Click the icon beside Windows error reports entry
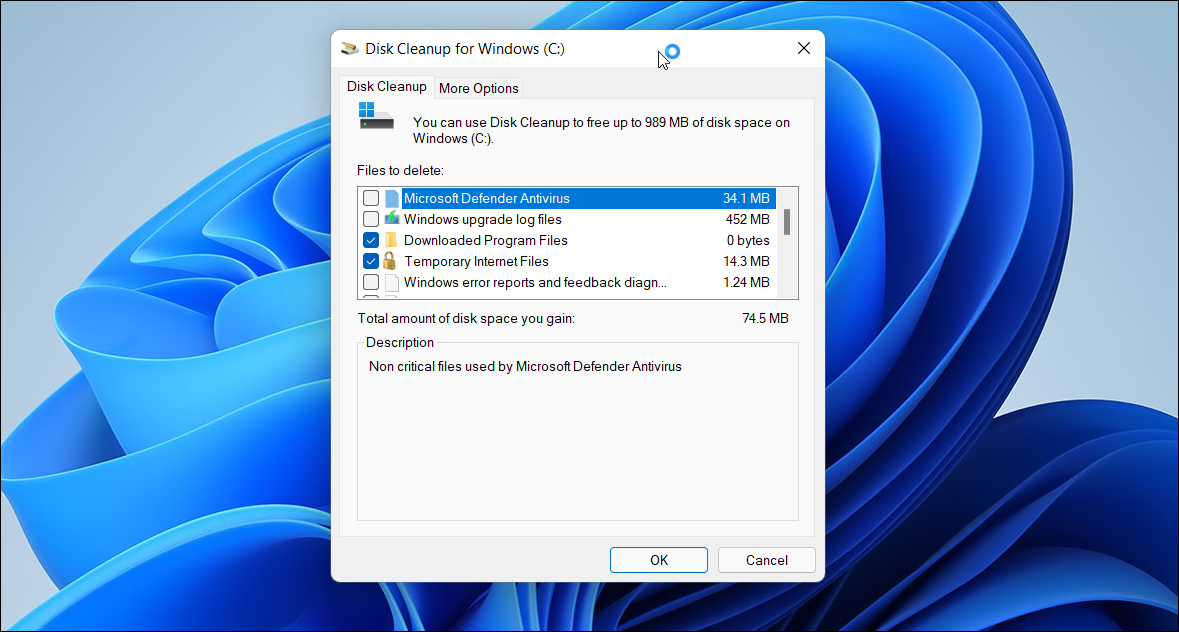Viewport: 1179px width, 632px height. (391, 282)
